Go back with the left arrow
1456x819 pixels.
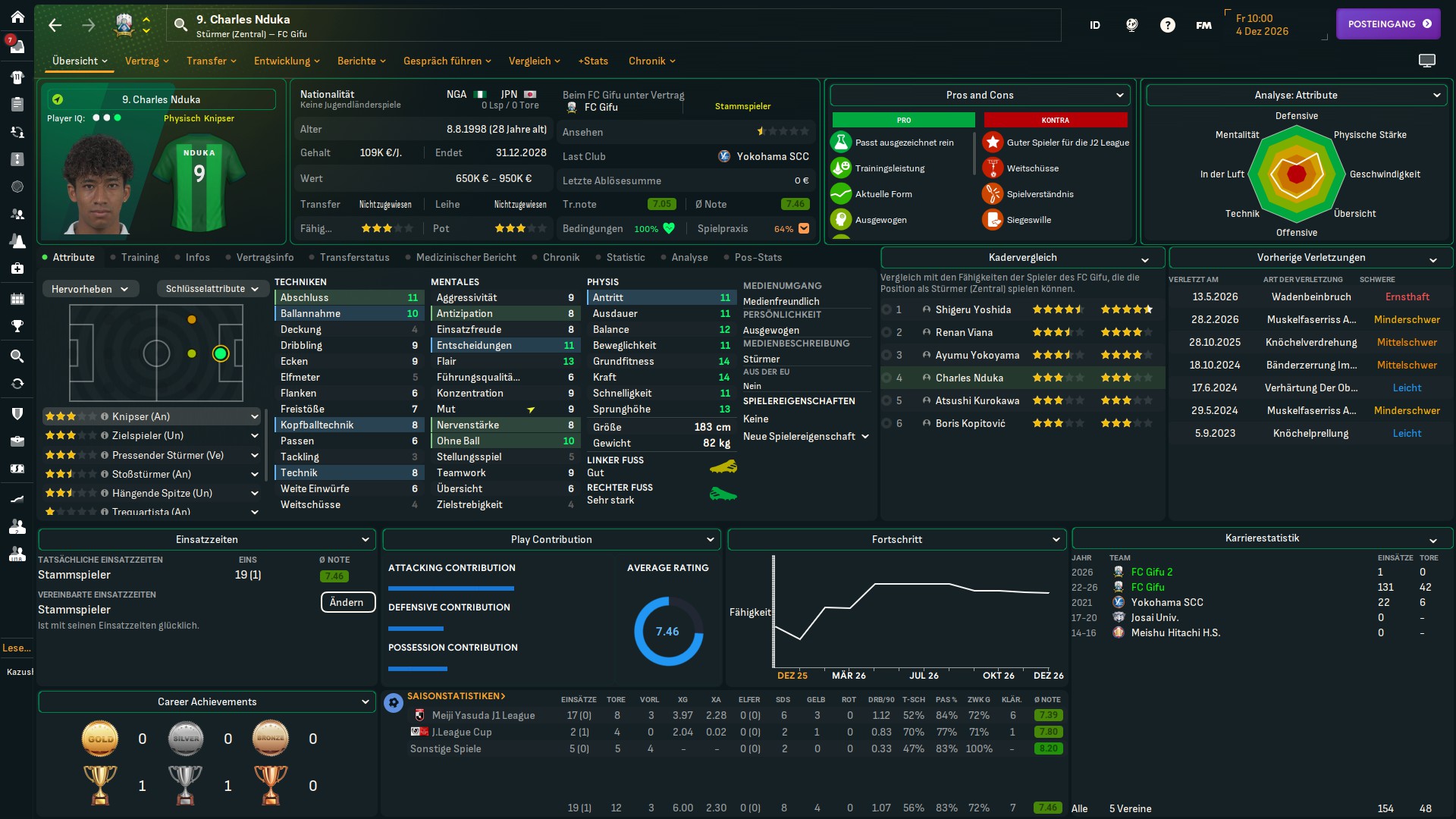point(55,25)
